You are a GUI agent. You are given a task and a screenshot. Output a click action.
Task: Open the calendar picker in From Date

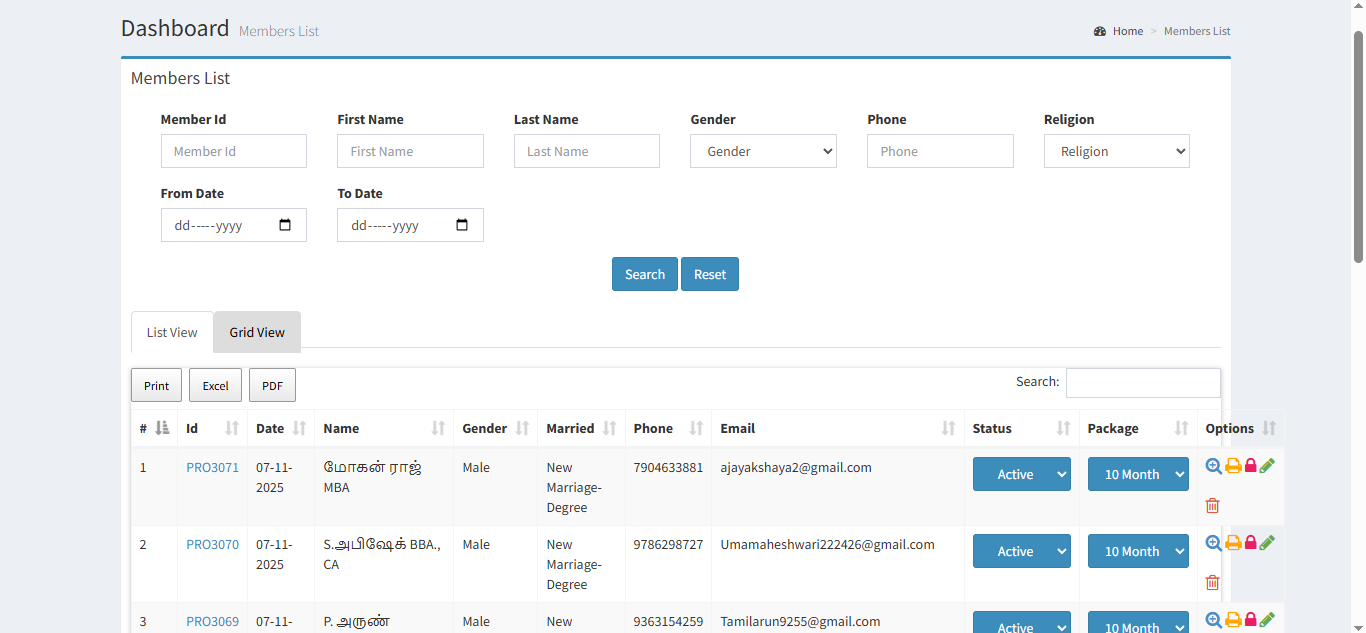click(x=285, y=225)
